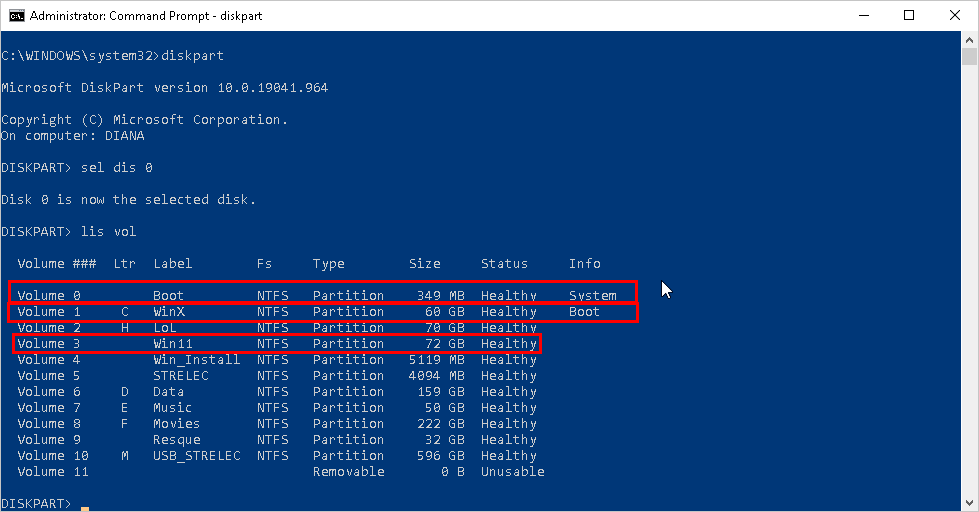Click 'Volume 1' in the volume list

[x=49, y=312]
